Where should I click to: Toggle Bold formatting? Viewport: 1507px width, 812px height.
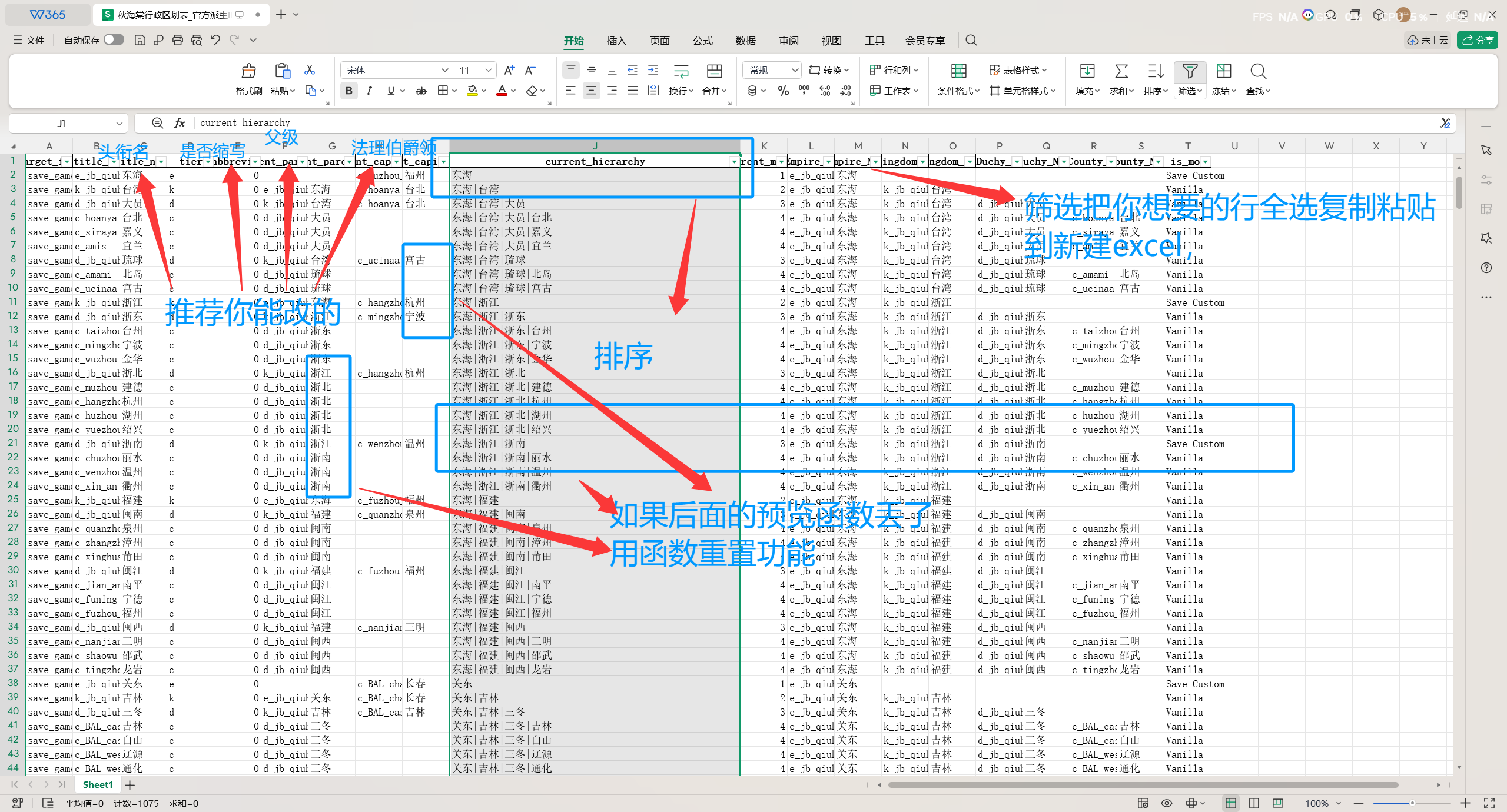[349, 91]
